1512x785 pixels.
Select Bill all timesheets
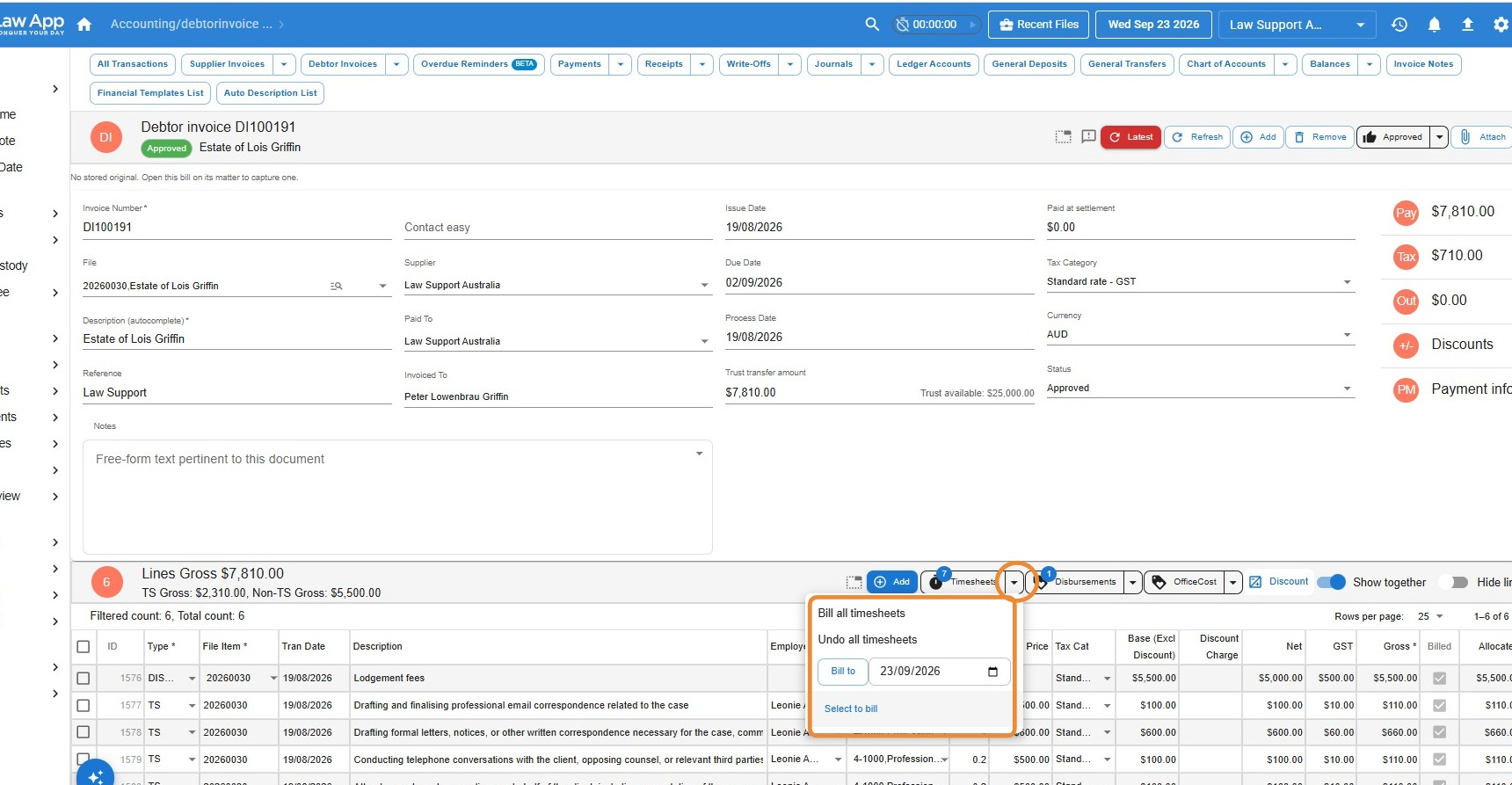tap(861, 614)
